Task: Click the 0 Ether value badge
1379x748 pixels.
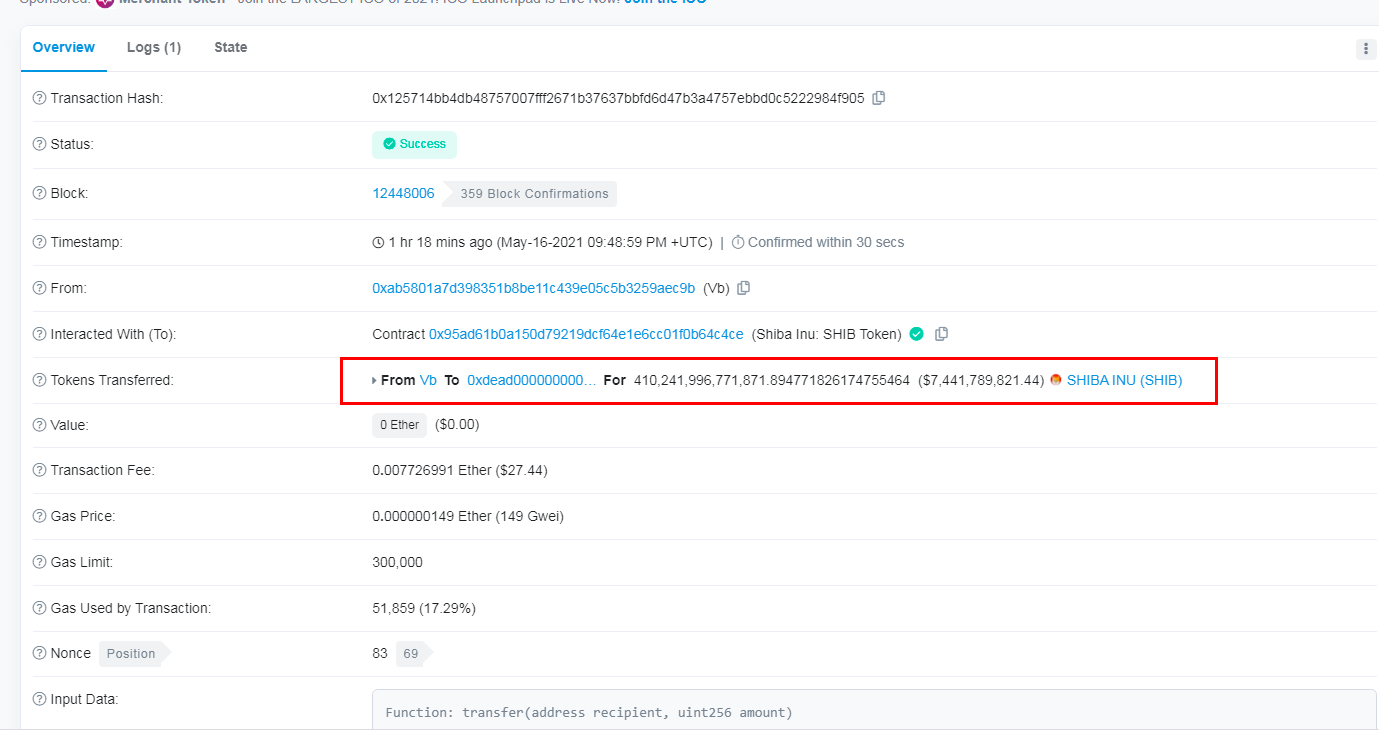Action: [399, 425]
